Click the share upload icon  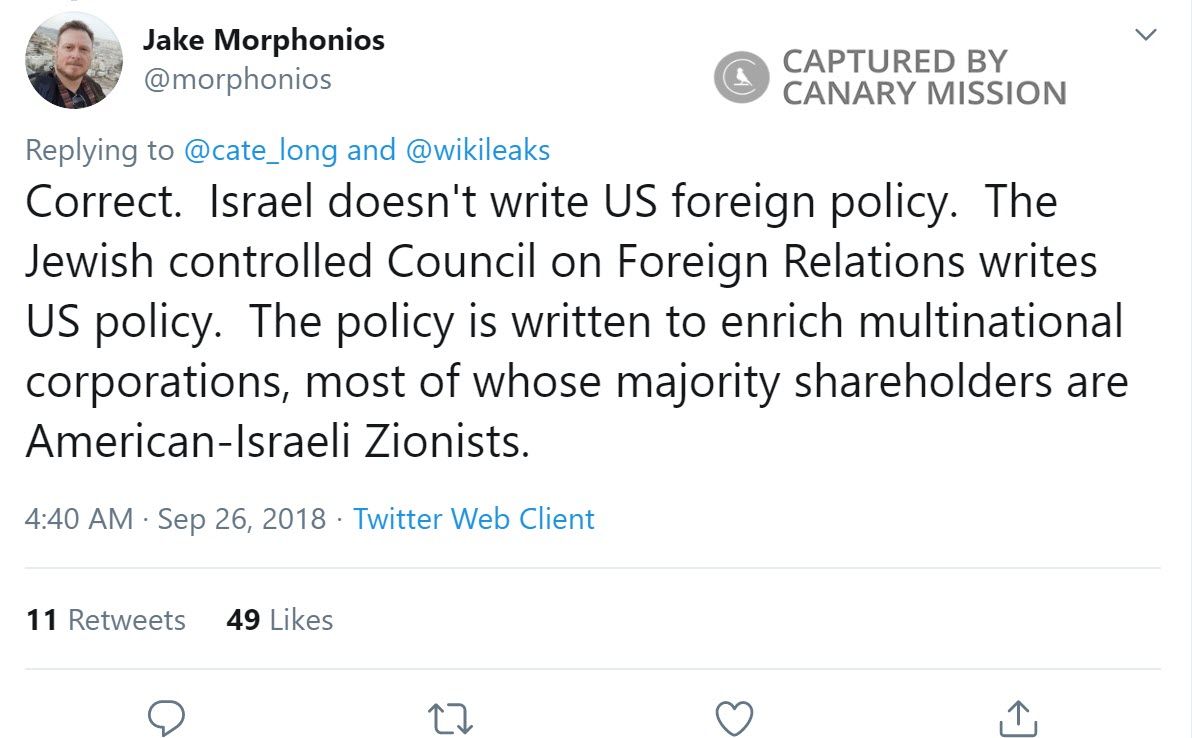(x=1020, y=716)
